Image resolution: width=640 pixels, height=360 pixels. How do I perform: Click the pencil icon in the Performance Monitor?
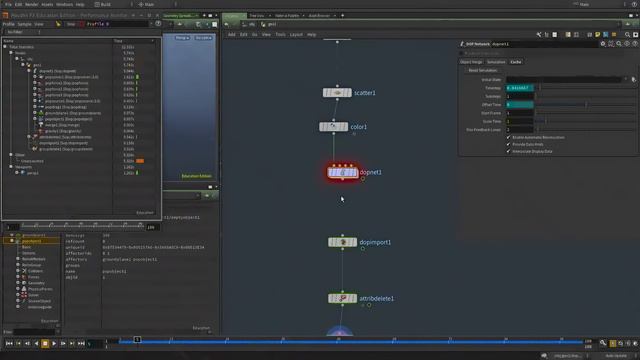coord(58,24)
